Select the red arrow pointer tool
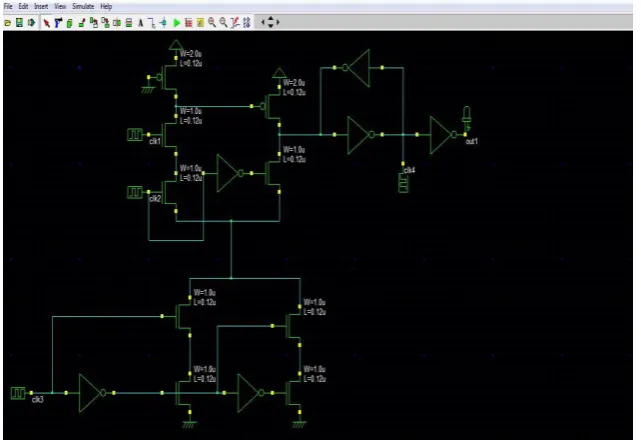 (47, 23)
